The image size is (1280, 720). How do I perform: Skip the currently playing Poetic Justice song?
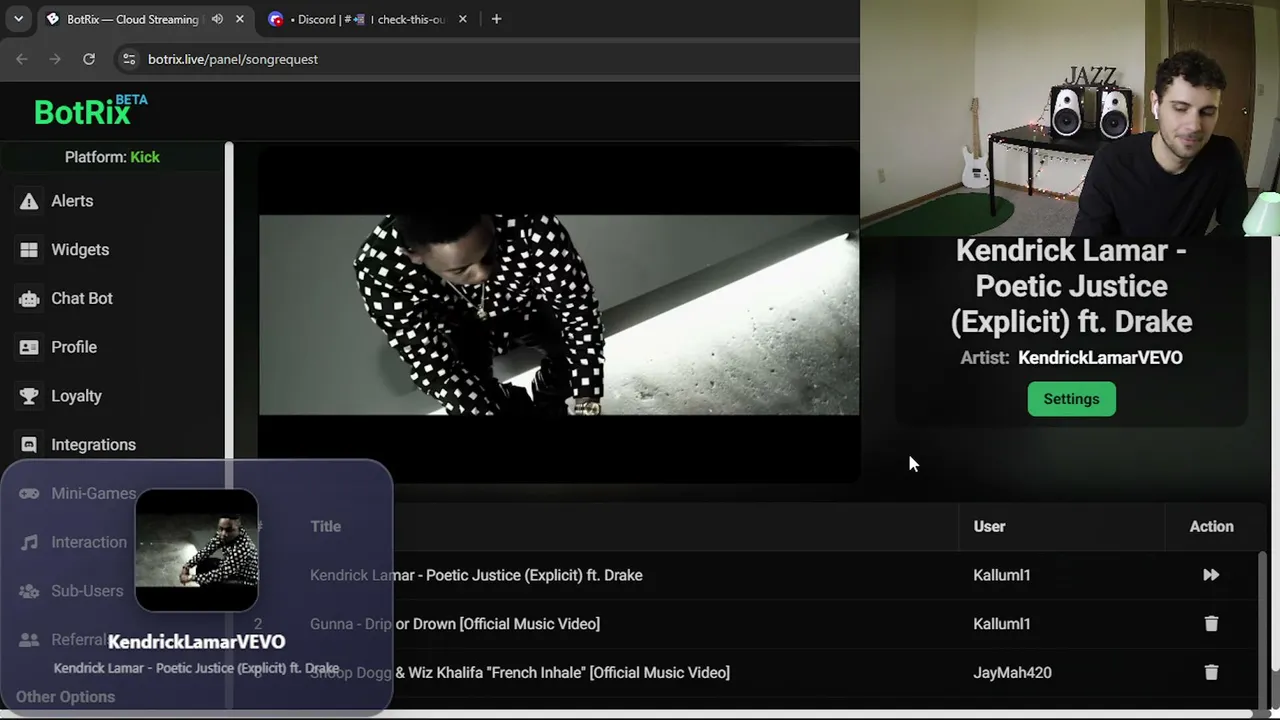pyautogui.click(x=1211, y=575)
